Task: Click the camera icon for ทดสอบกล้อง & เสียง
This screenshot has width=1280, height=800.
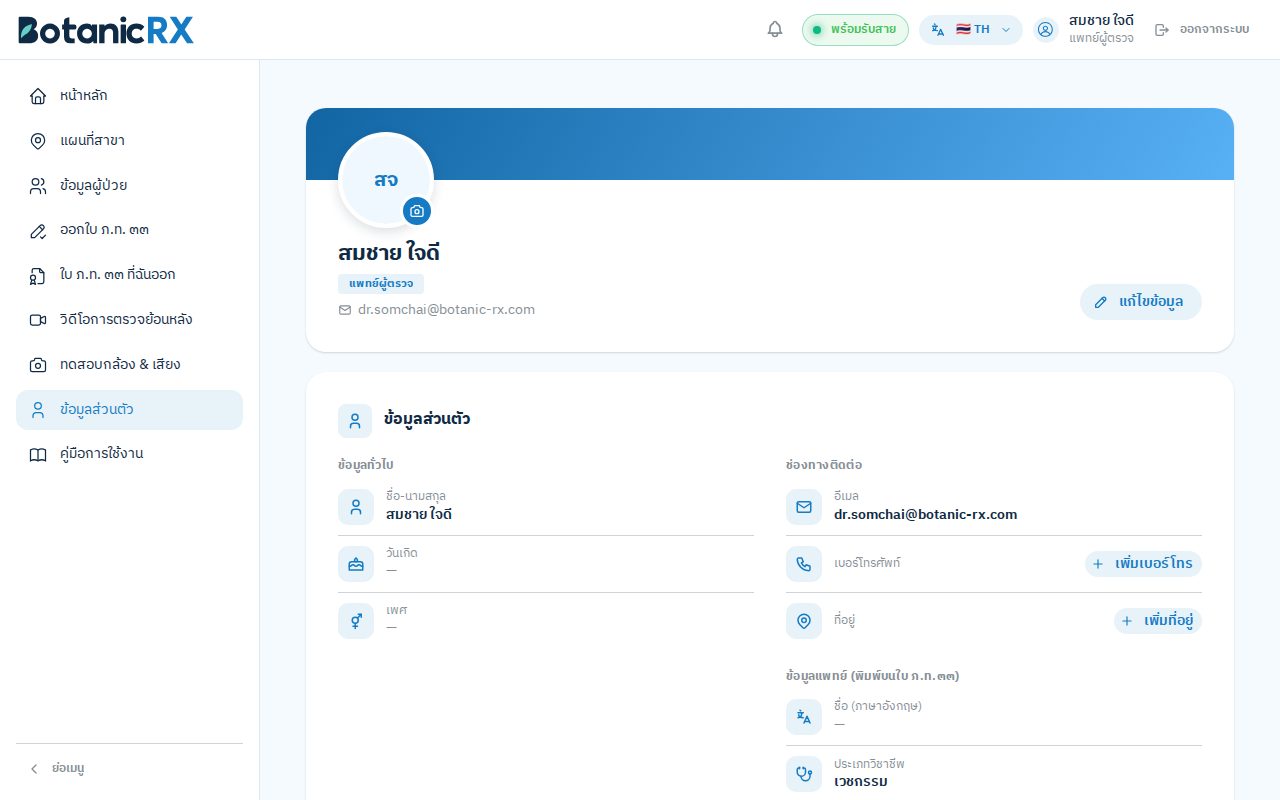Action: point(38,365)
